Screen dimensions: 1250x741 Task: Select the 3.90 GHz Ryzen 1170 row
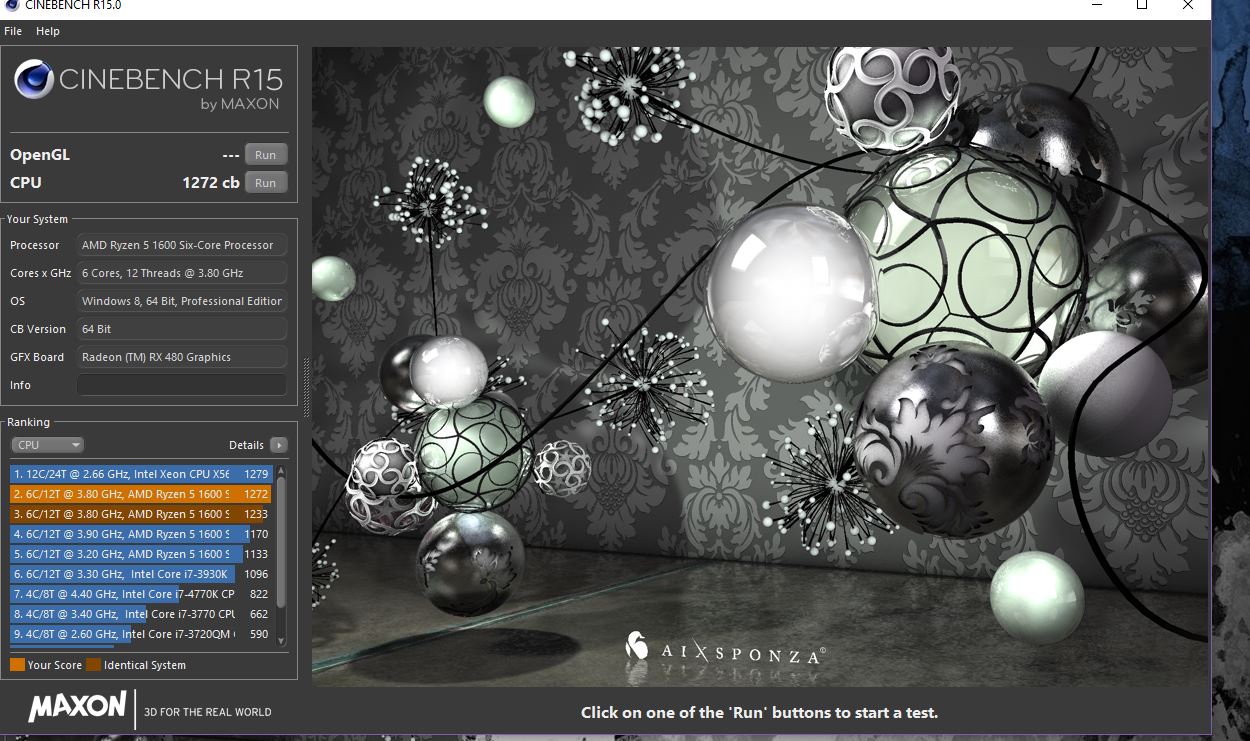coord(141,534)
